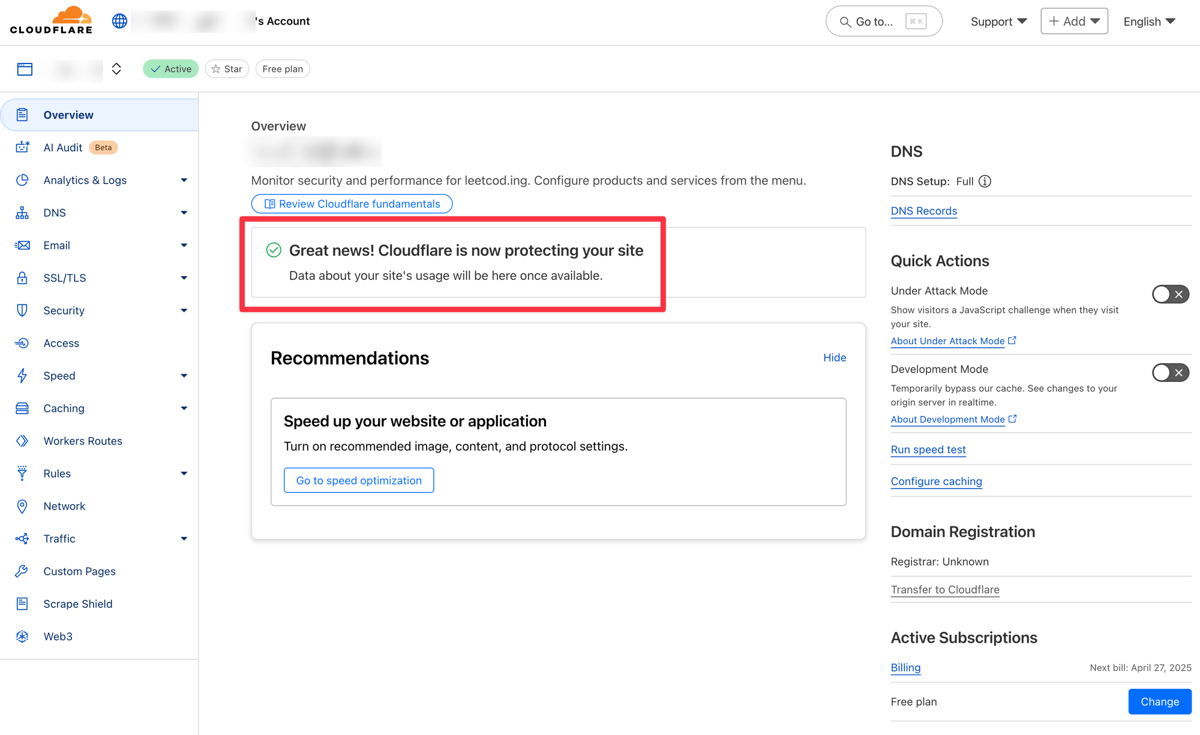Expand the Security submenu arrow
Screen dimensions: 1200x735
tap(184, 310)
